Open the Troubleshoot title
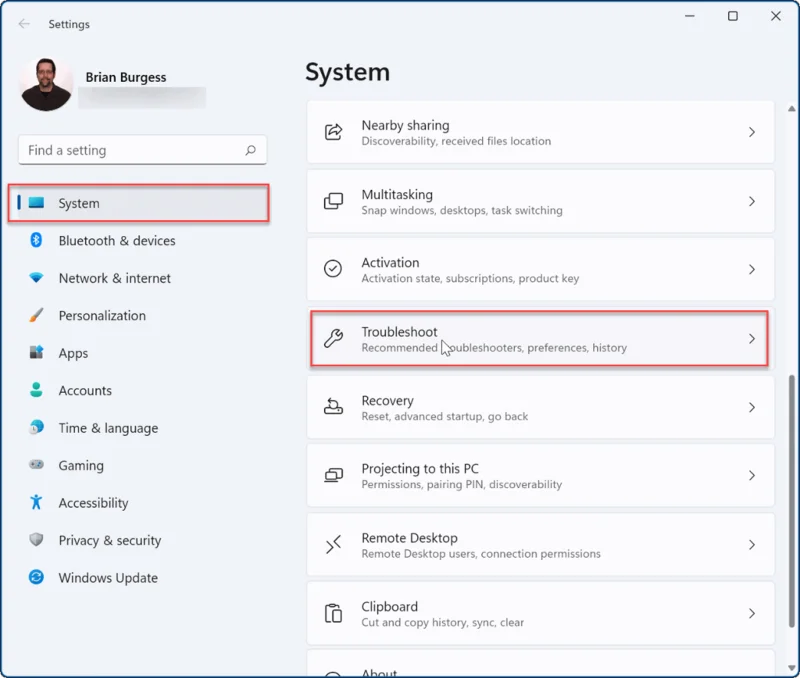Screen dimensions: 800x678 pyautogui.click(x=399, y=332)
